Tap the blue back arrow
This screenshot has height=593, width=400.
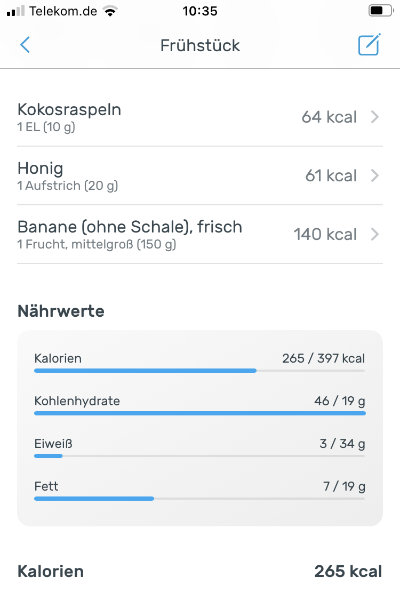(x=25, y=45)
